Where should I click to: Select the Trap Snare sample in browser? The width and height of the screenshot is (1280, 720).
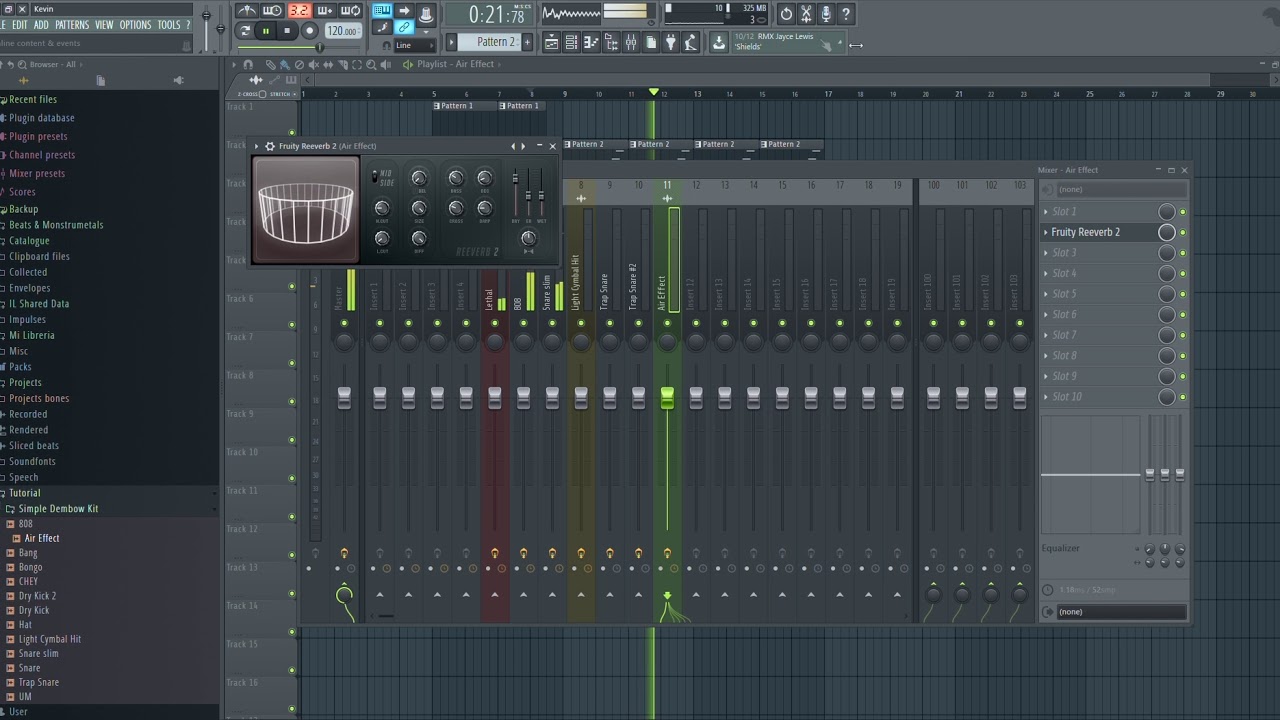pyautogui.click(x=39, y=682)
